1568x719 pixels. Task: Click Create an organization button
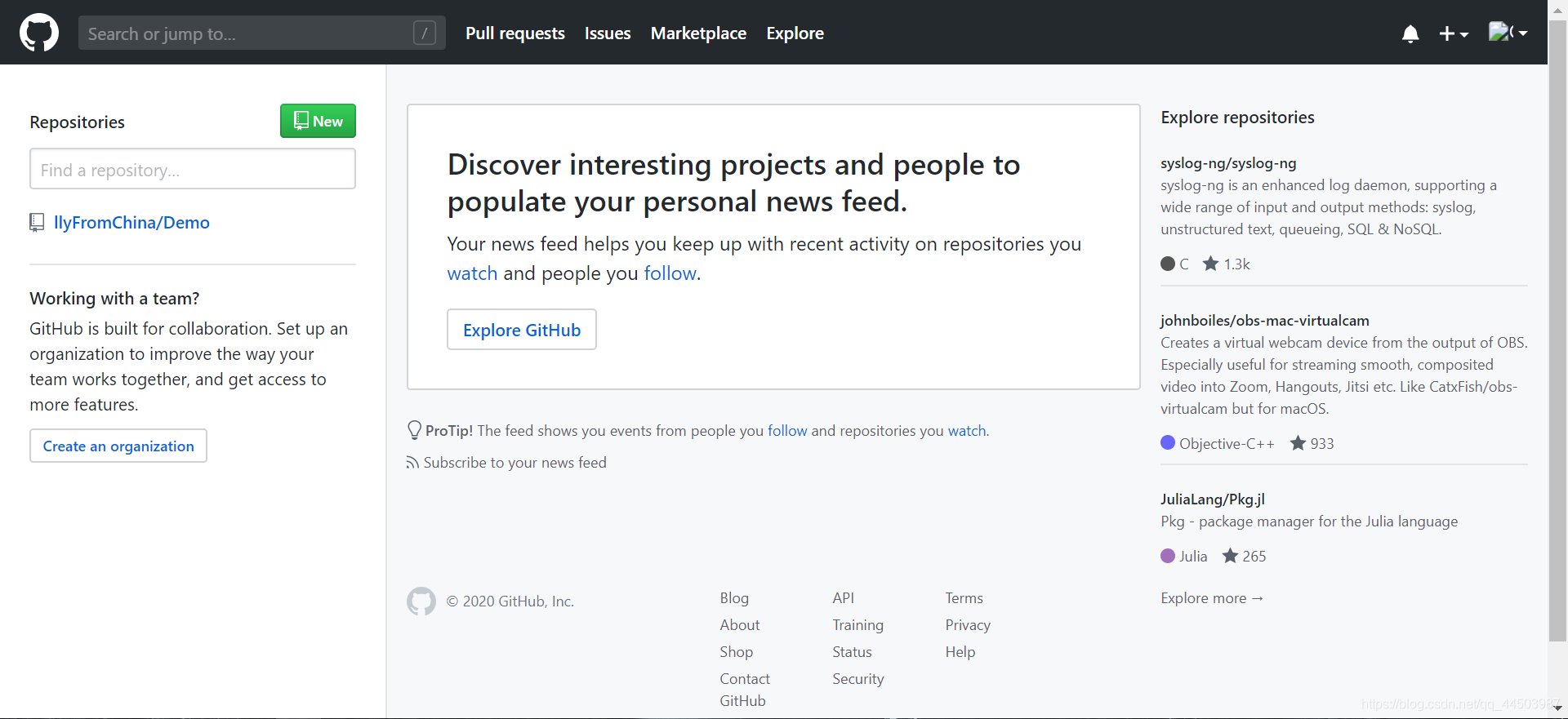(118, 446)
